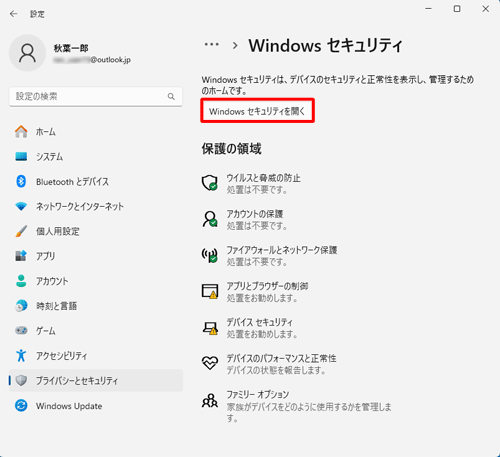Open アカウント settings category
This screenshot has height=457, width=500.
(96, 281)
